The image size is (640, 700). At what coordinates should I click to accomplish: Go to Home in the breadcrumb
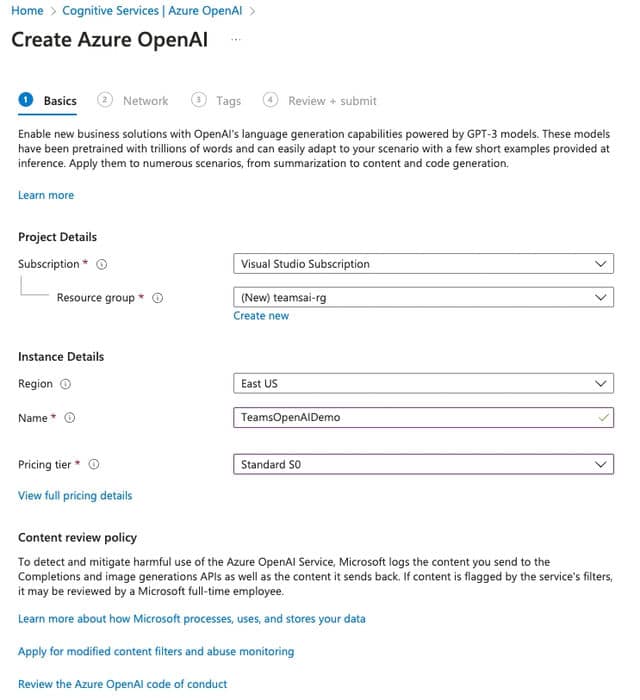coord(27,11)
